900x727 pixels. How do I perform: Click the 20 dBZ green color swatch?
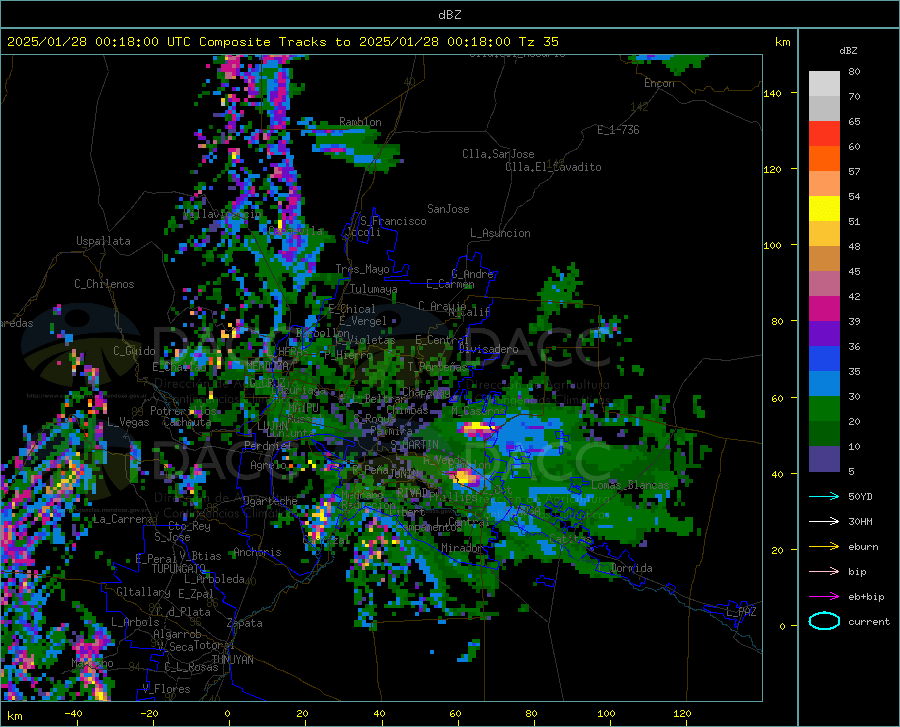coord(824,434)
